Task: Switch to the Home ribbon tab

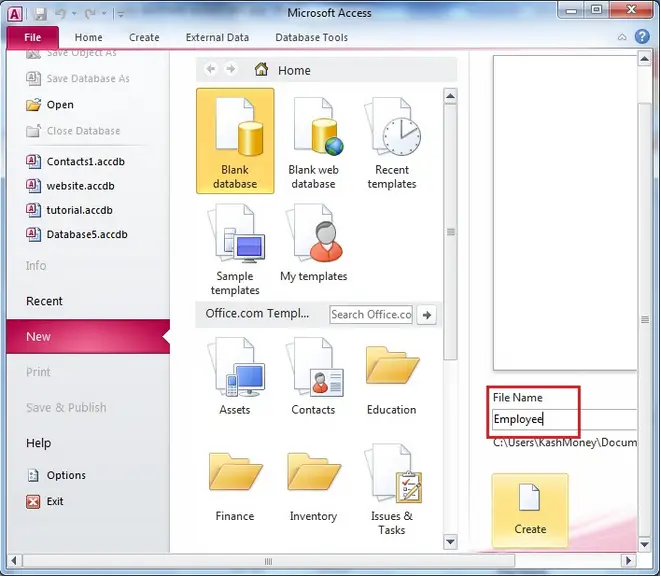Action: pyautogui.click(x=89, y=38)
